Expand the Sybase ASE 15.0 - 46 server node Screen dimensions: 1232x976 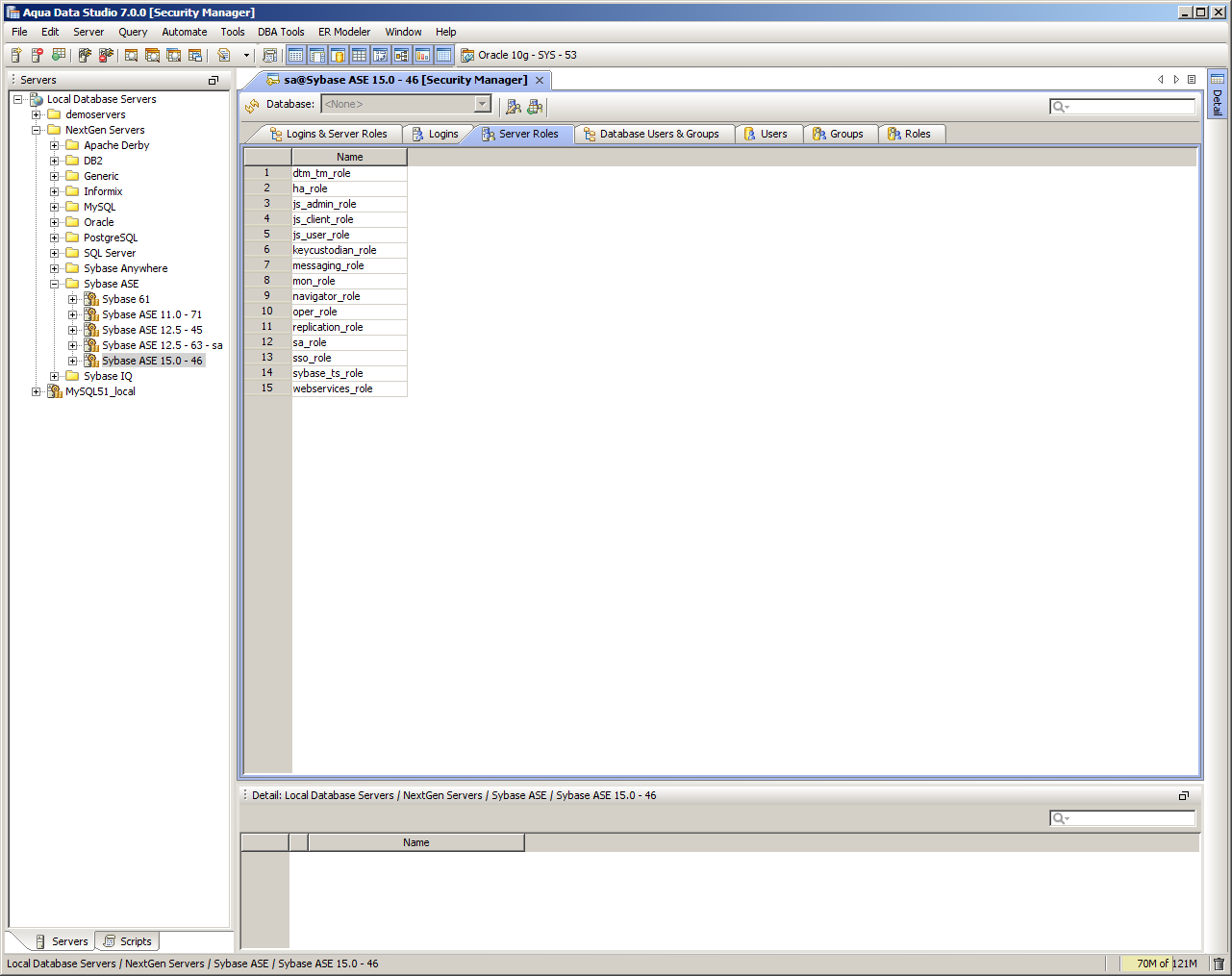point(72,361)
